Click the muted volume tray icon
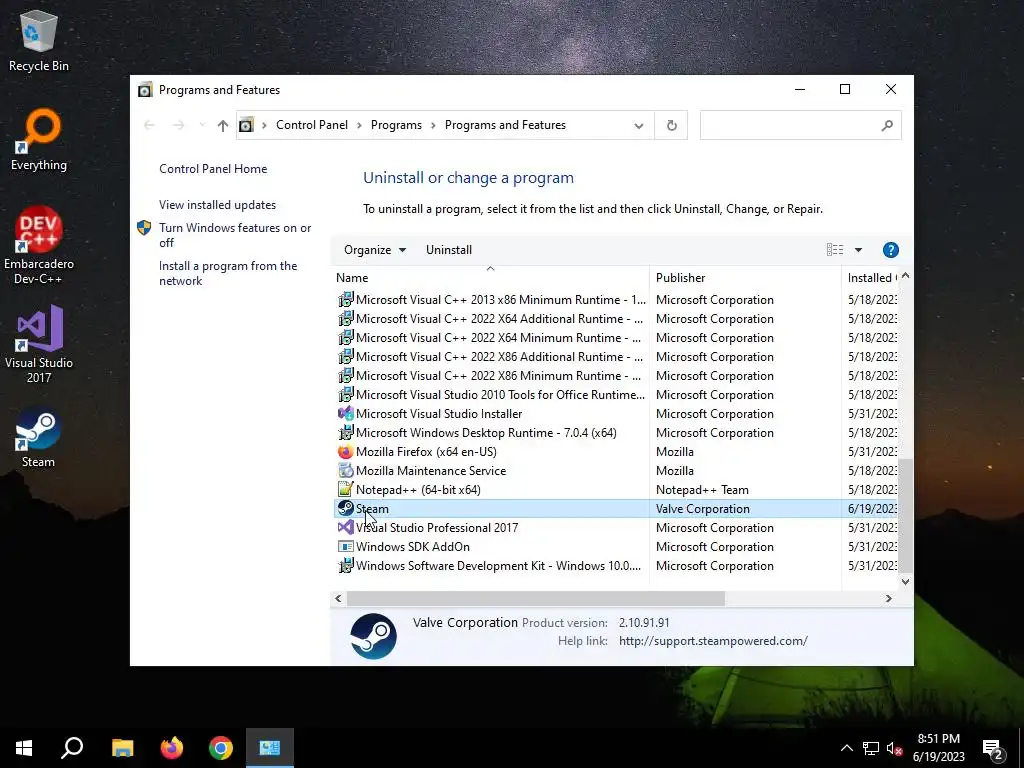The height and width of the screenshot is (768, 1024). (894, 748)
